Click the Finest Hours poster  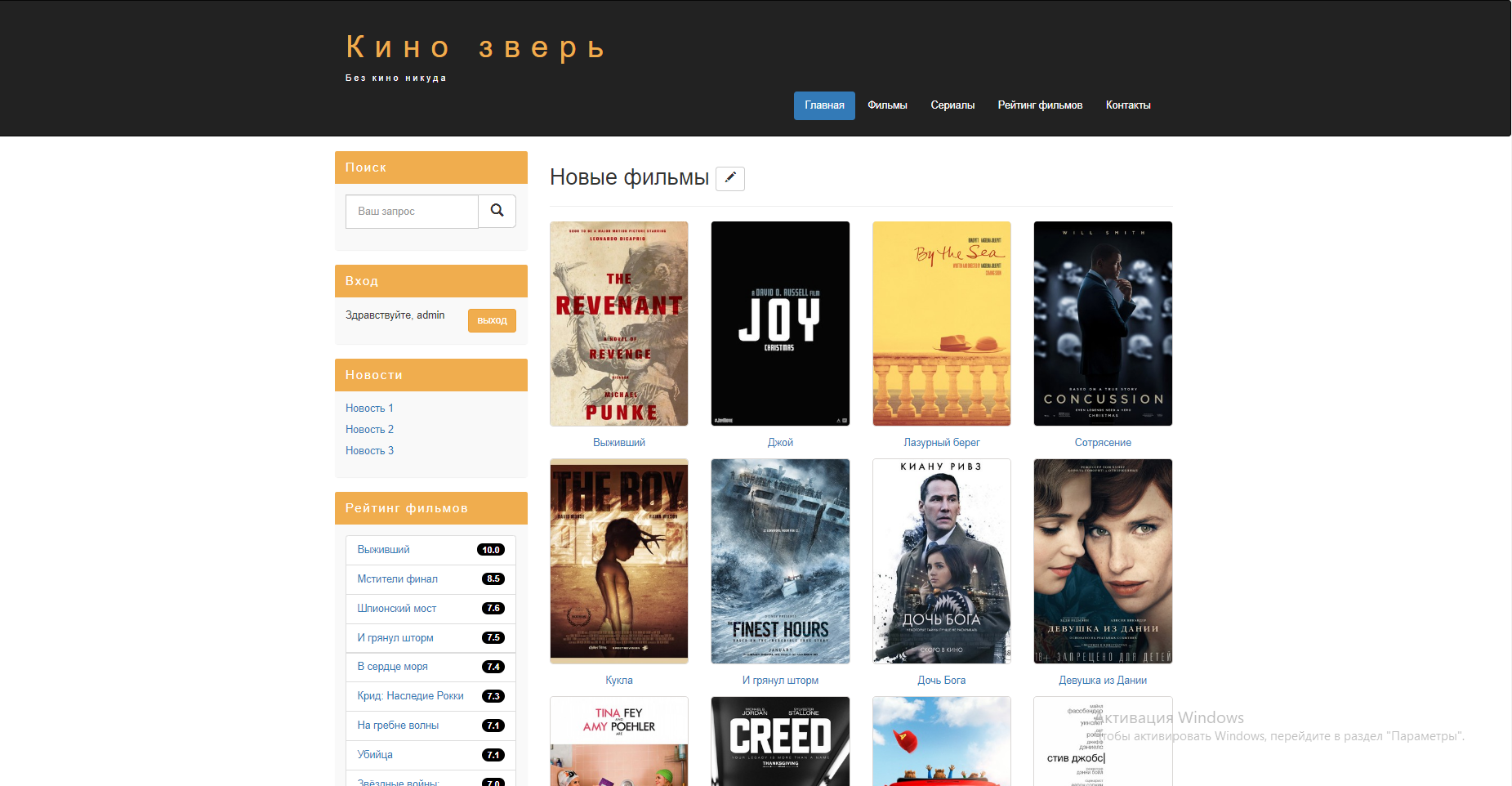[x=780, y=561]
